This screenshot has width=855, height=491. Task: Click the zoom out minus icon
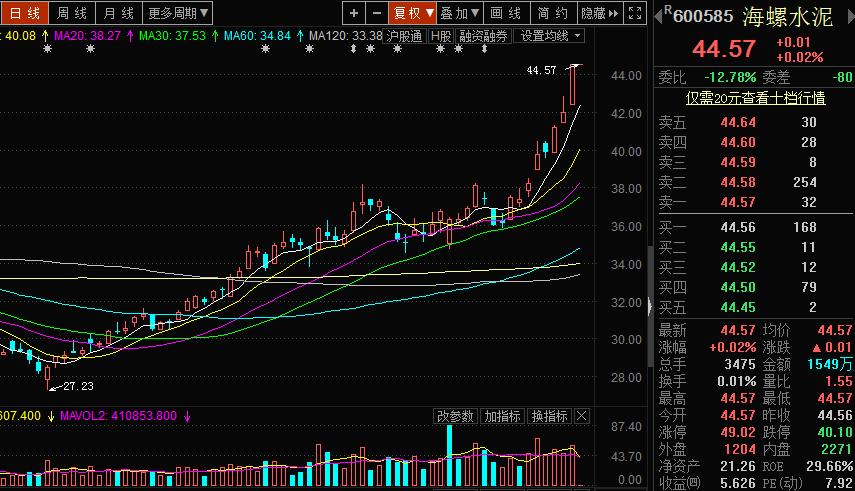point(376,13)
